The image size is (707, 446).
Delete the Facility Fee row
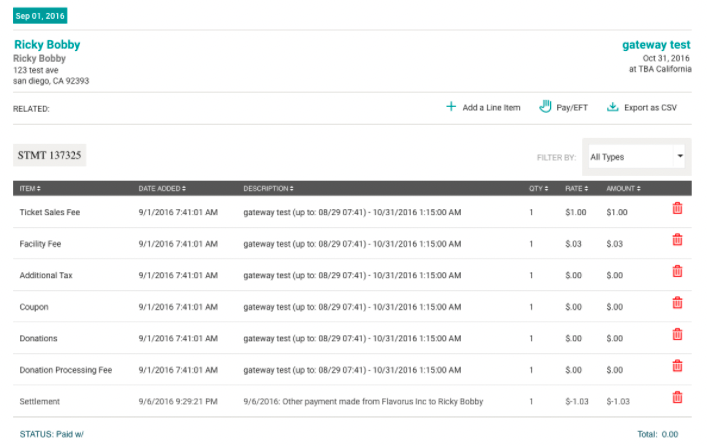point(677,240)
